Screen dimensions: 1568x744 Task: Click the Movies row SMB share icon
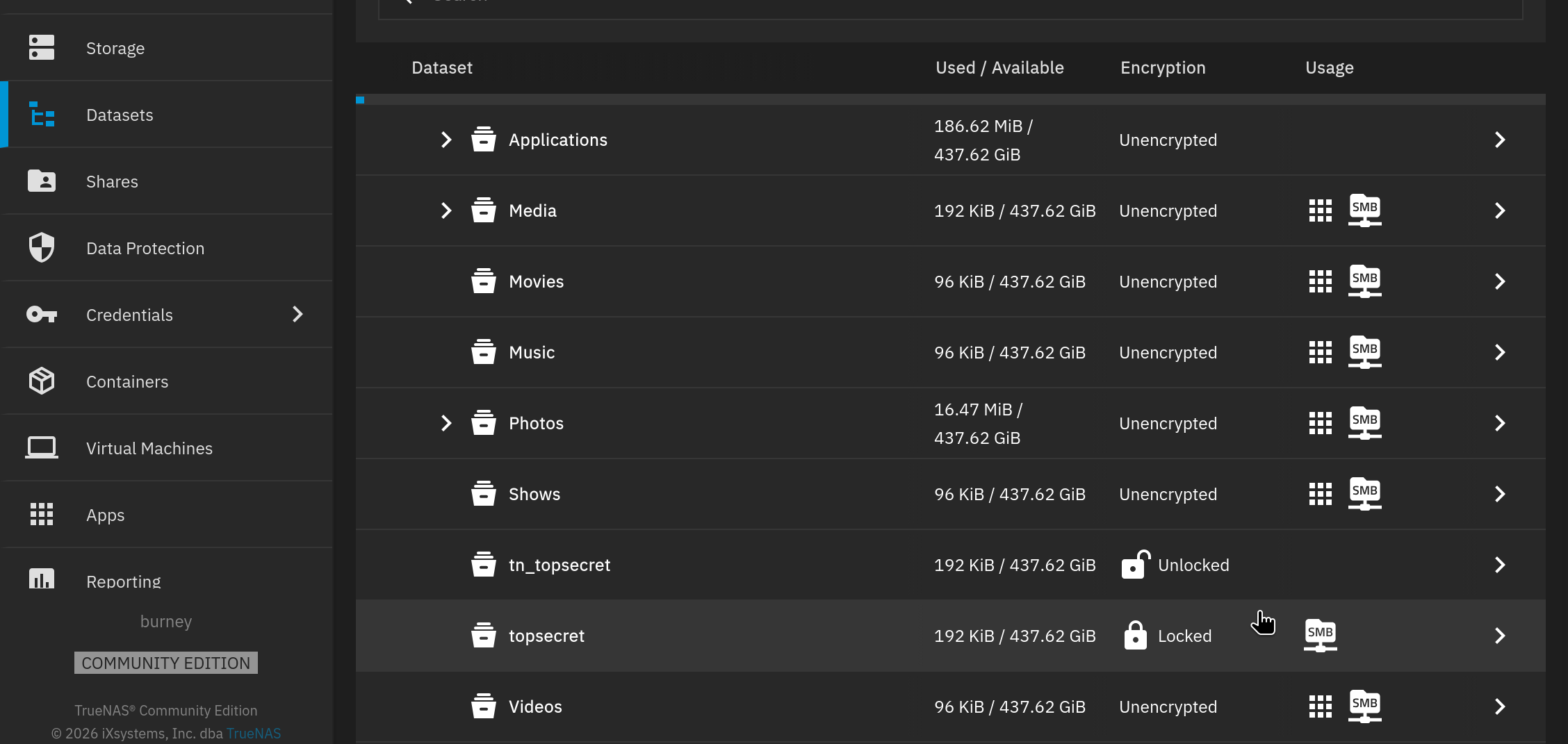1365,281
